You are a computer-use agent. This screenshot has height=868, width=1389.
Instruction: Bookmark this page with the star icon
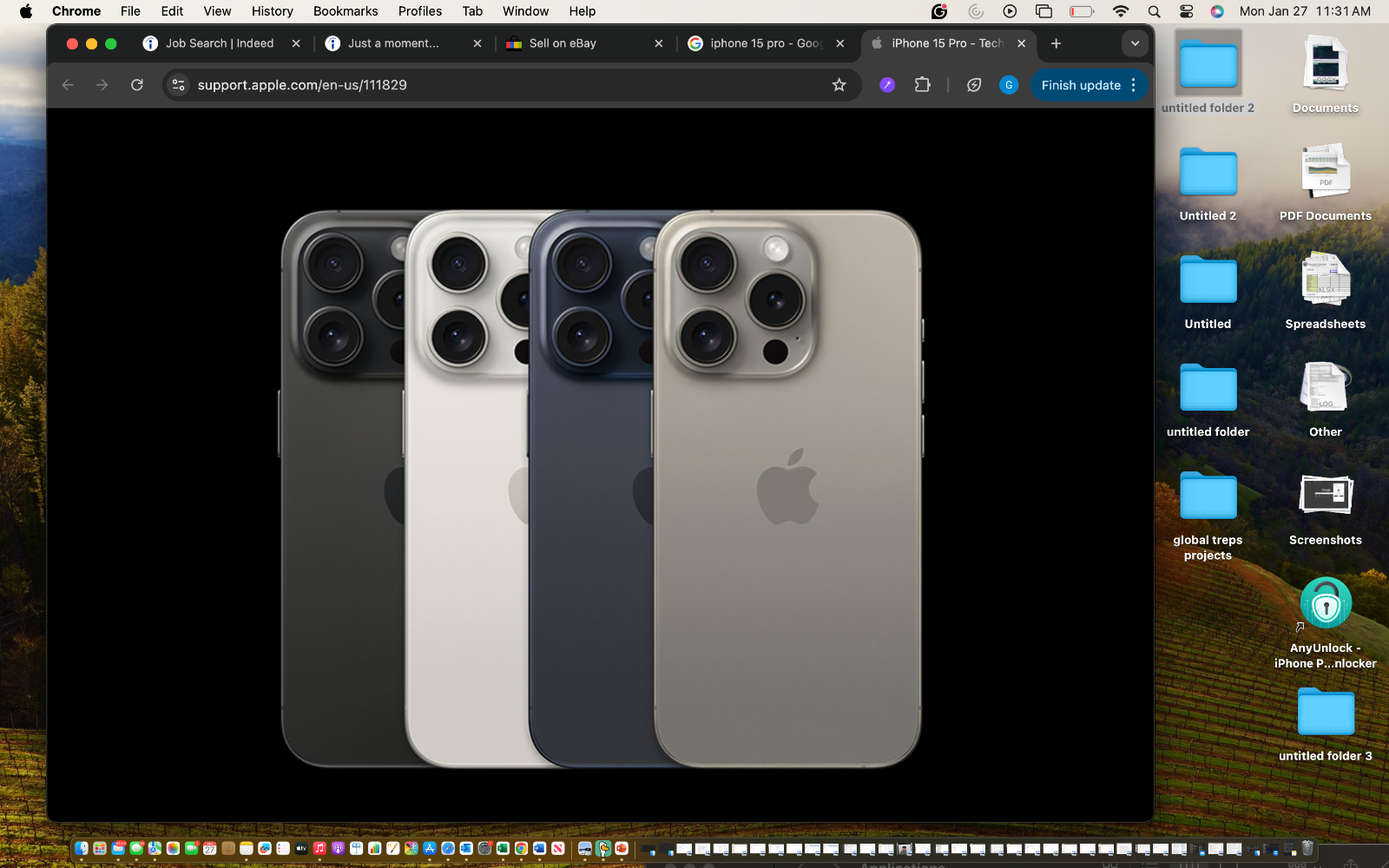(x=839, y=85)
